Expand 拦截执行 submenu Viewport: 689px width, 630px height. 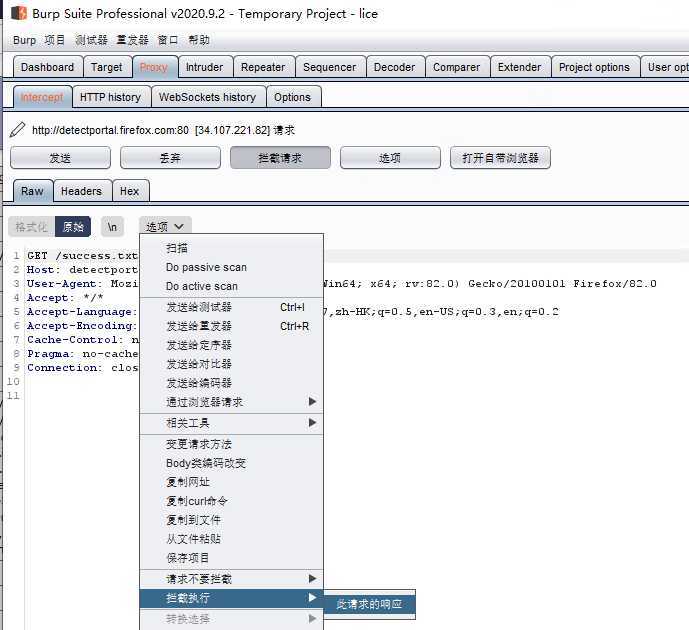232,598
